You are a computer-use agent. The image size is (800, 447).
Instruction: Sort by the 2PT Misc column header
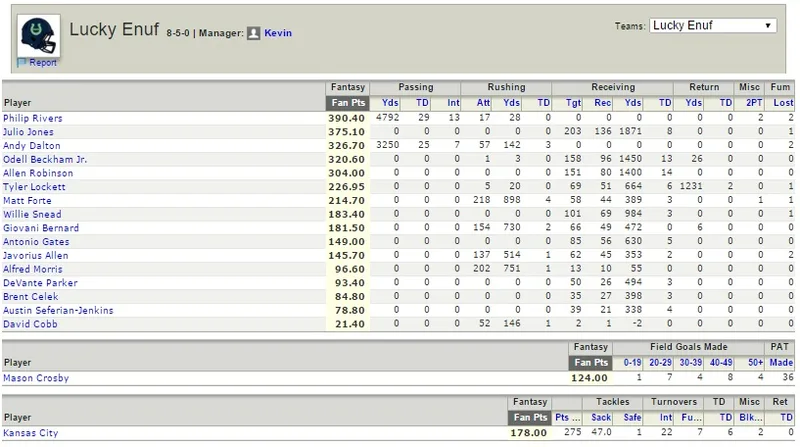(754, 103)
